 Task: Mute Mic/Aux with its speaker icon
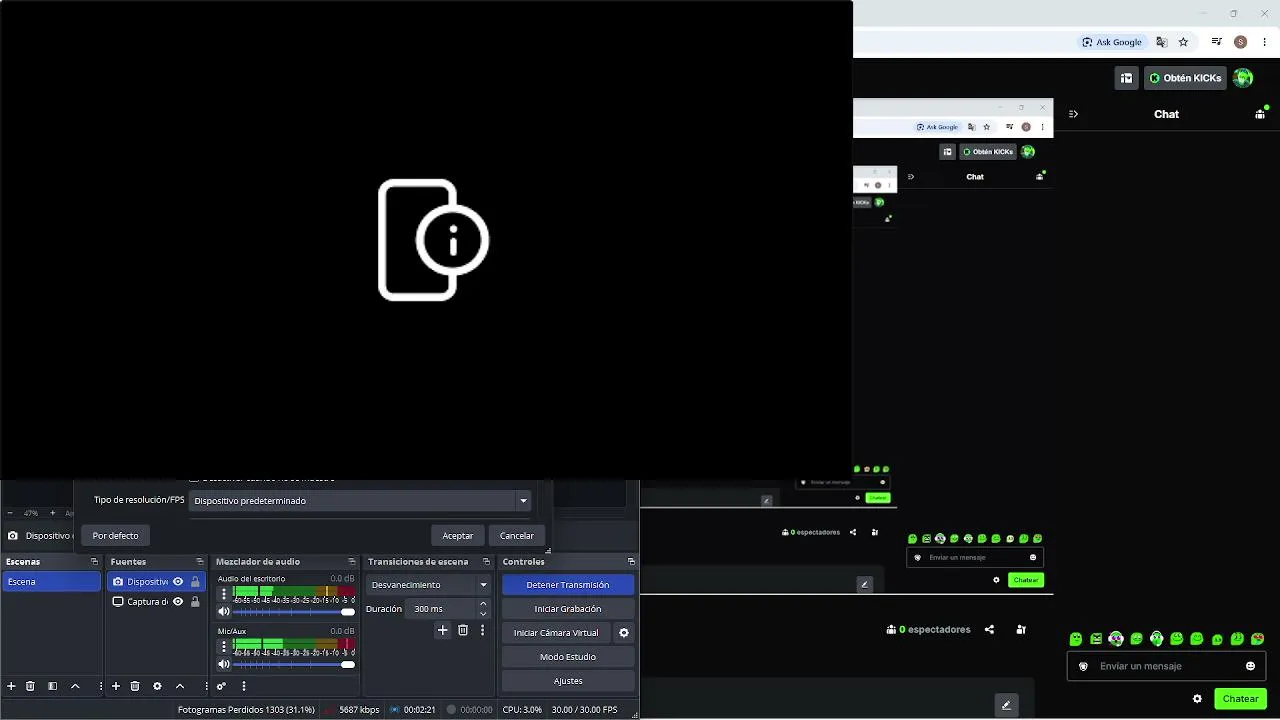coord(224,664)
